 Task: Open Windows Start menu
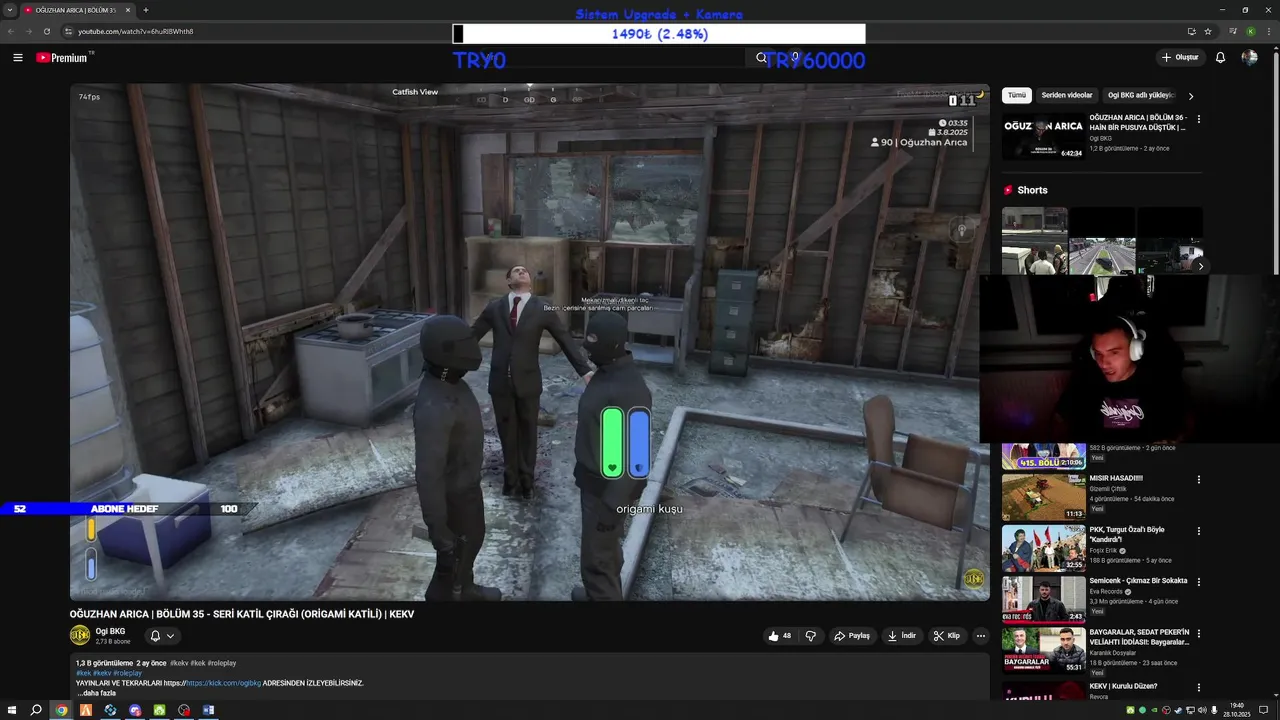11,710
